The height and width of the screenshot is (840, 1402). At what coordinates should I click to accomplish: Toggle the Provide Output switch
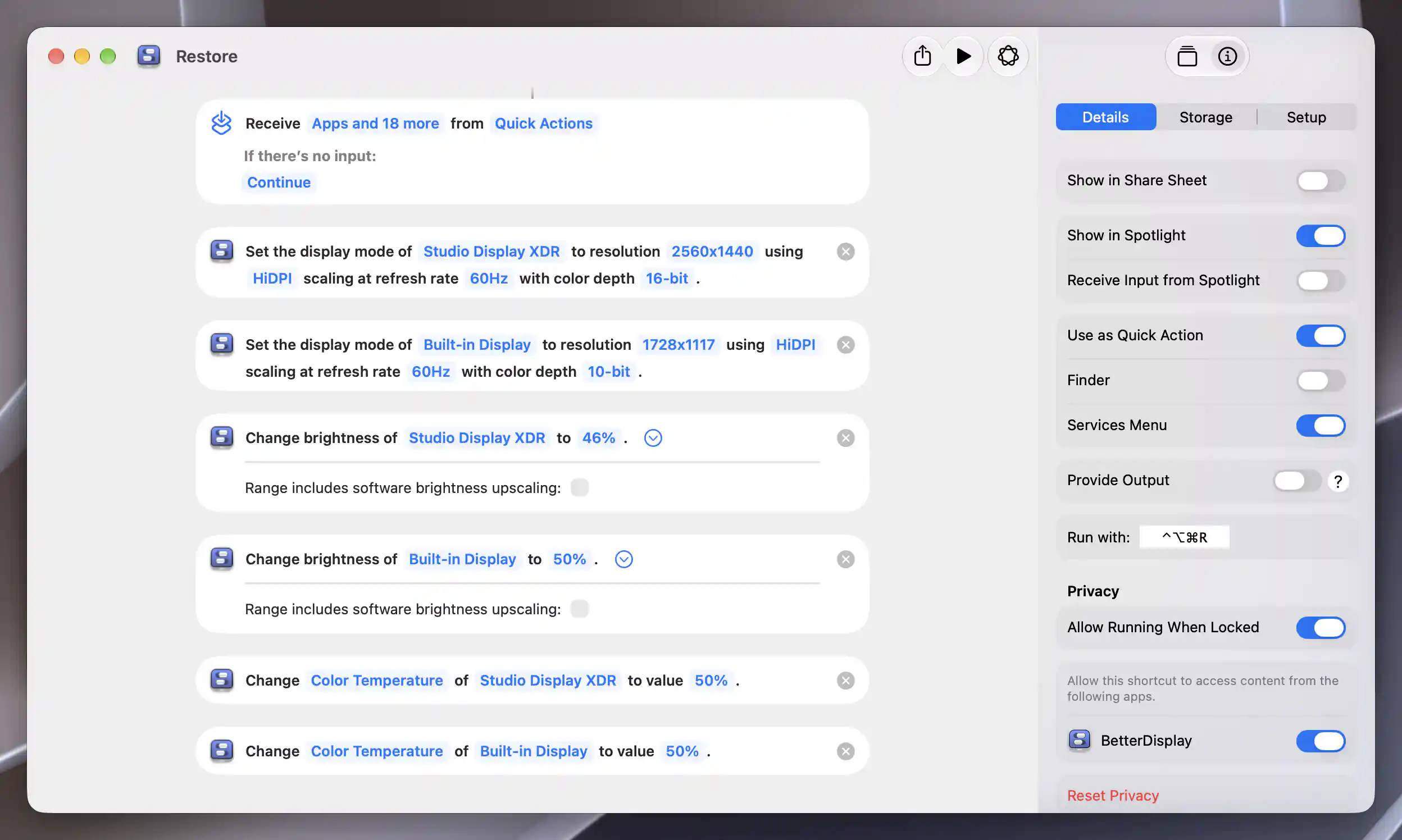coord(1298,481)
